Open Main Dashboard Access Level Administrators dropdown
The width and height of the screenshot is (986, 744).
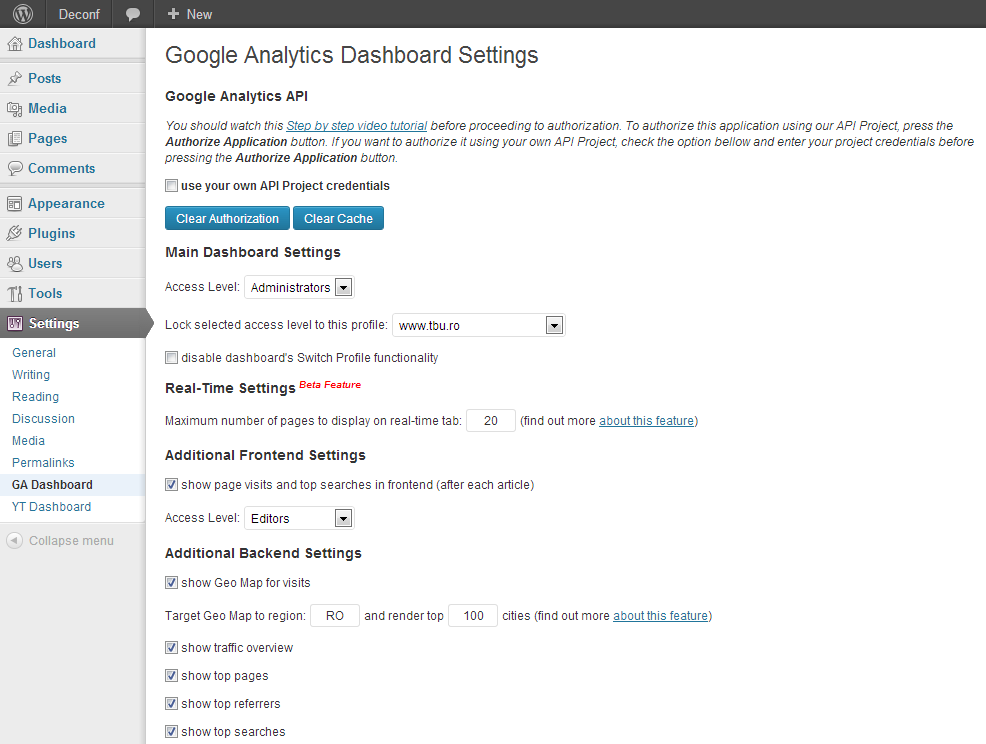click(x=299, y=287)
